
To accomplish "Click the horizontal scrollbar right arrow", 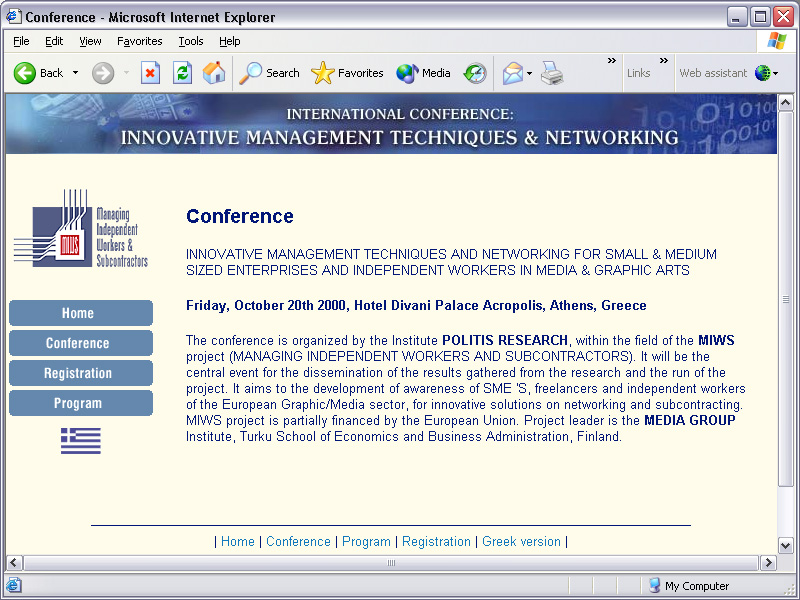I will (768, 563).
